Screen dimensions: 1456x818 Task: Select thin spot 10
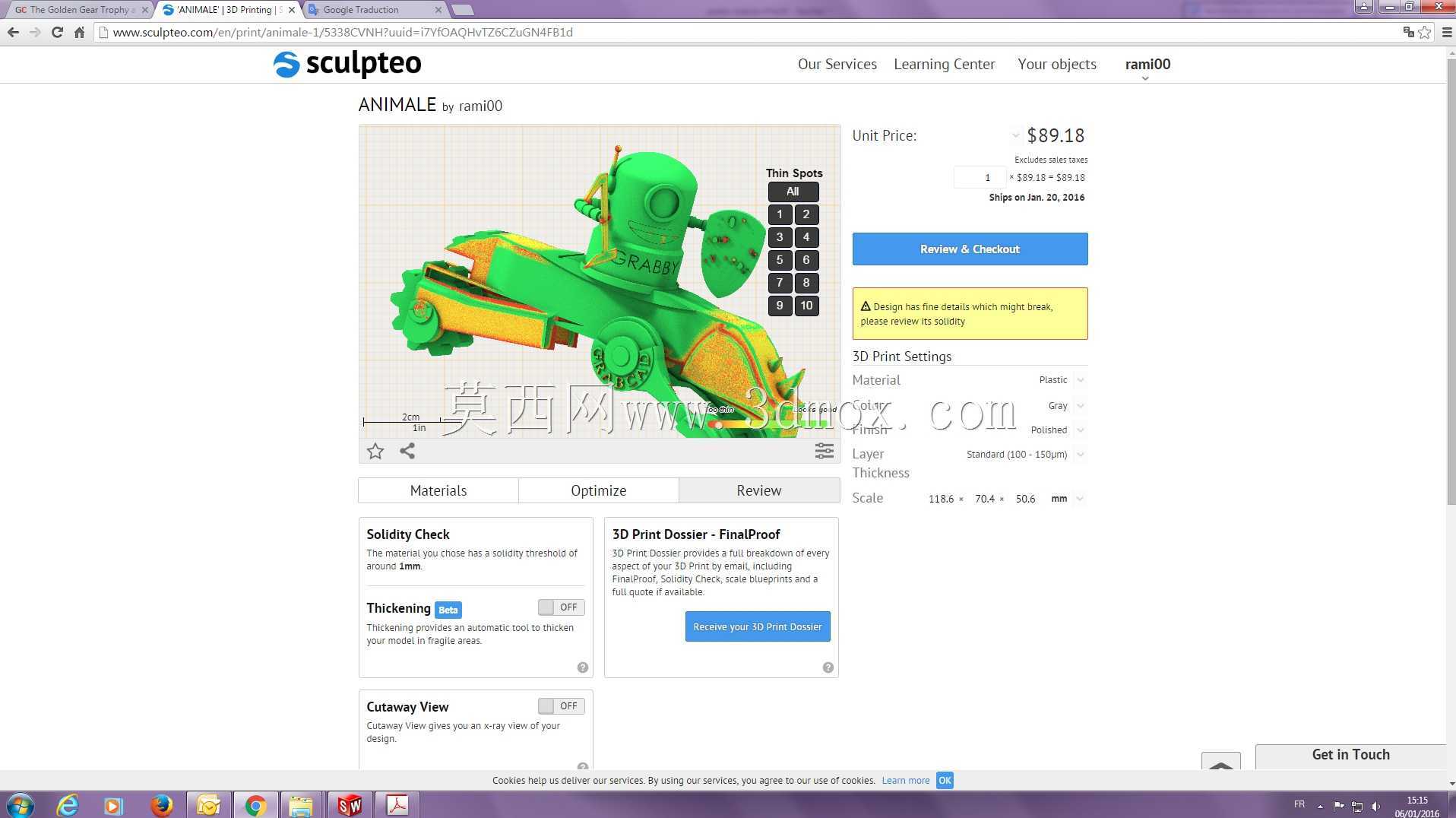point(806,306)
